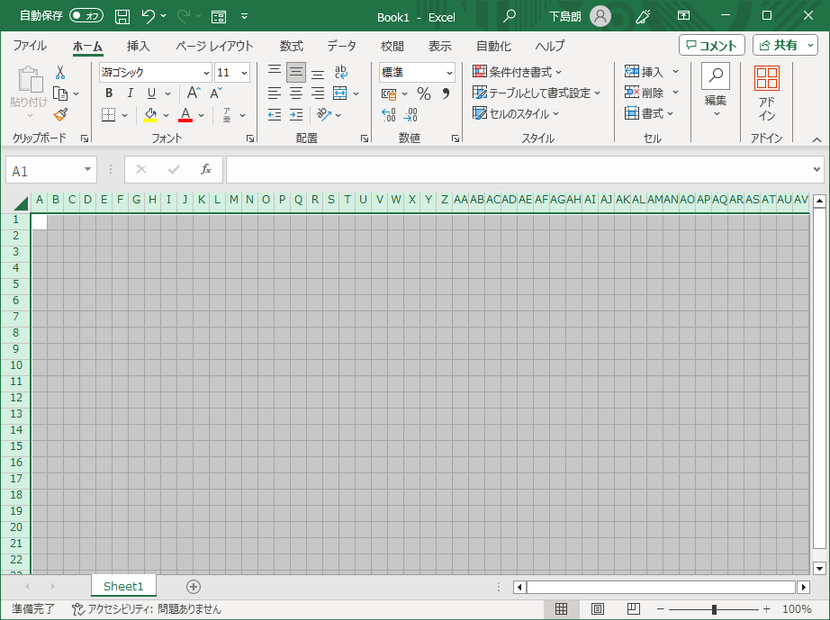Toggle the AutoSave switch
830x620 pixels.
pos(86,16)
